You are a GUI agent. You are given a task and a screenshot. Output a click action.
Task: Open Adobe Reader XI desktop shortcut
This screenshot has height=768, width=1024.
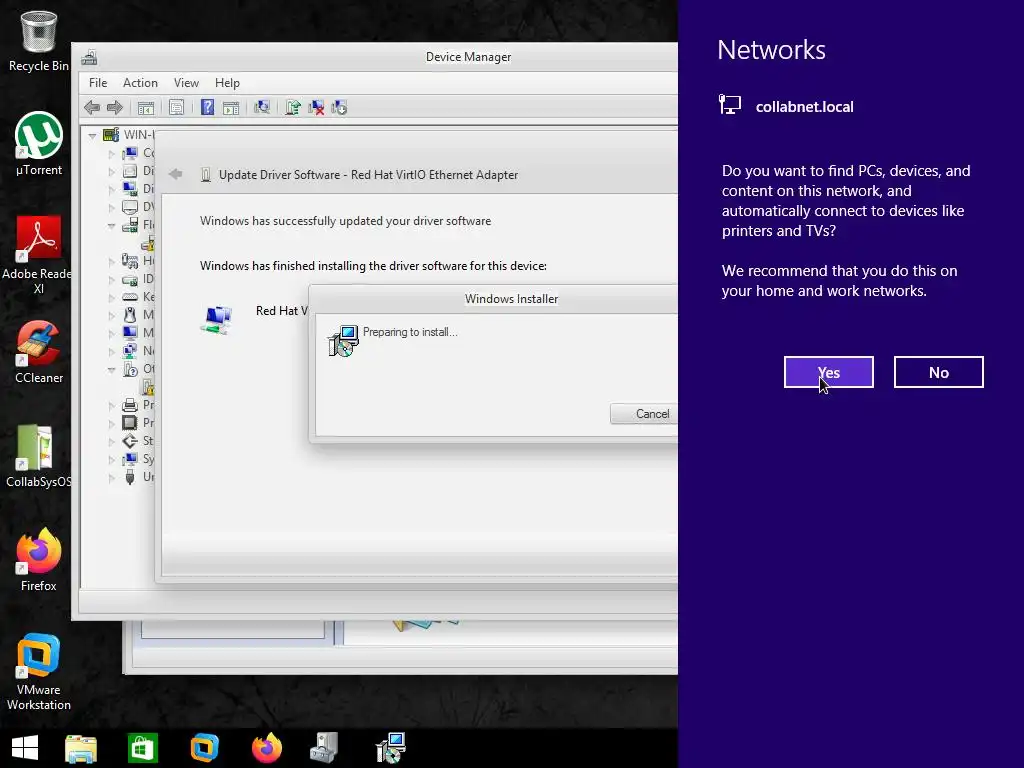coord(39,255)
